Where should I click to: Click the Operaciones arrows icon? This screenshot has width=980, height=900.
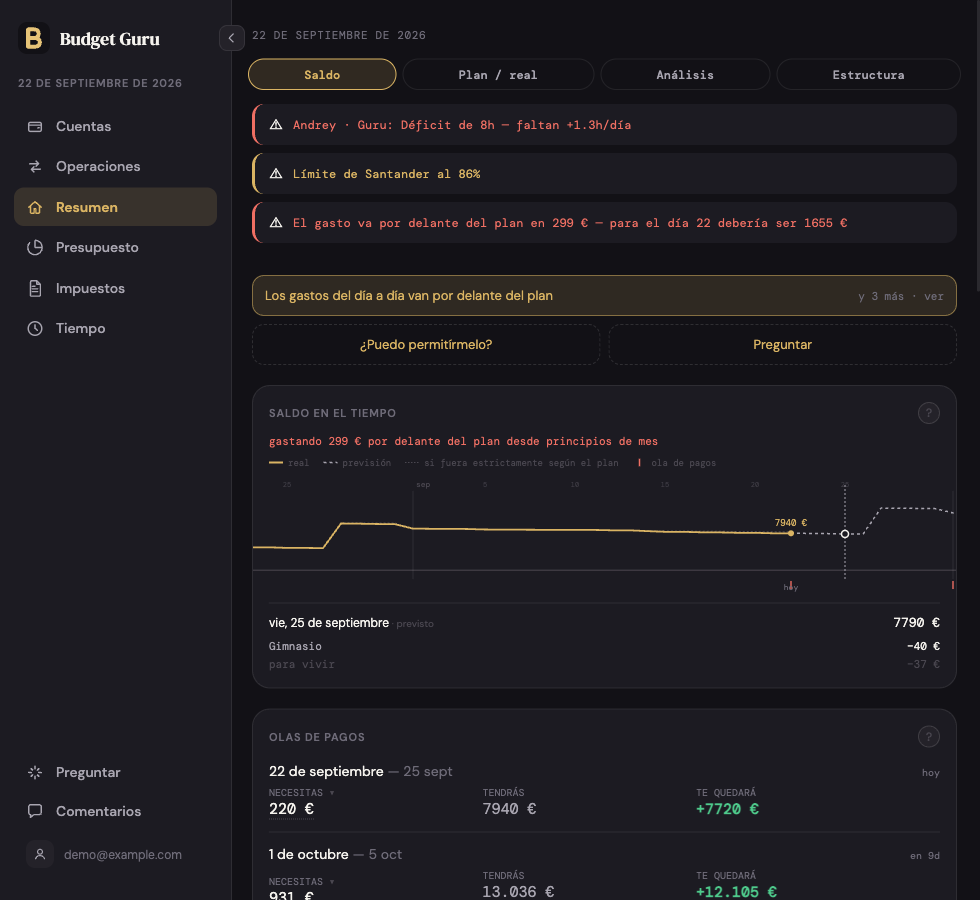click(x=35, y=166)
